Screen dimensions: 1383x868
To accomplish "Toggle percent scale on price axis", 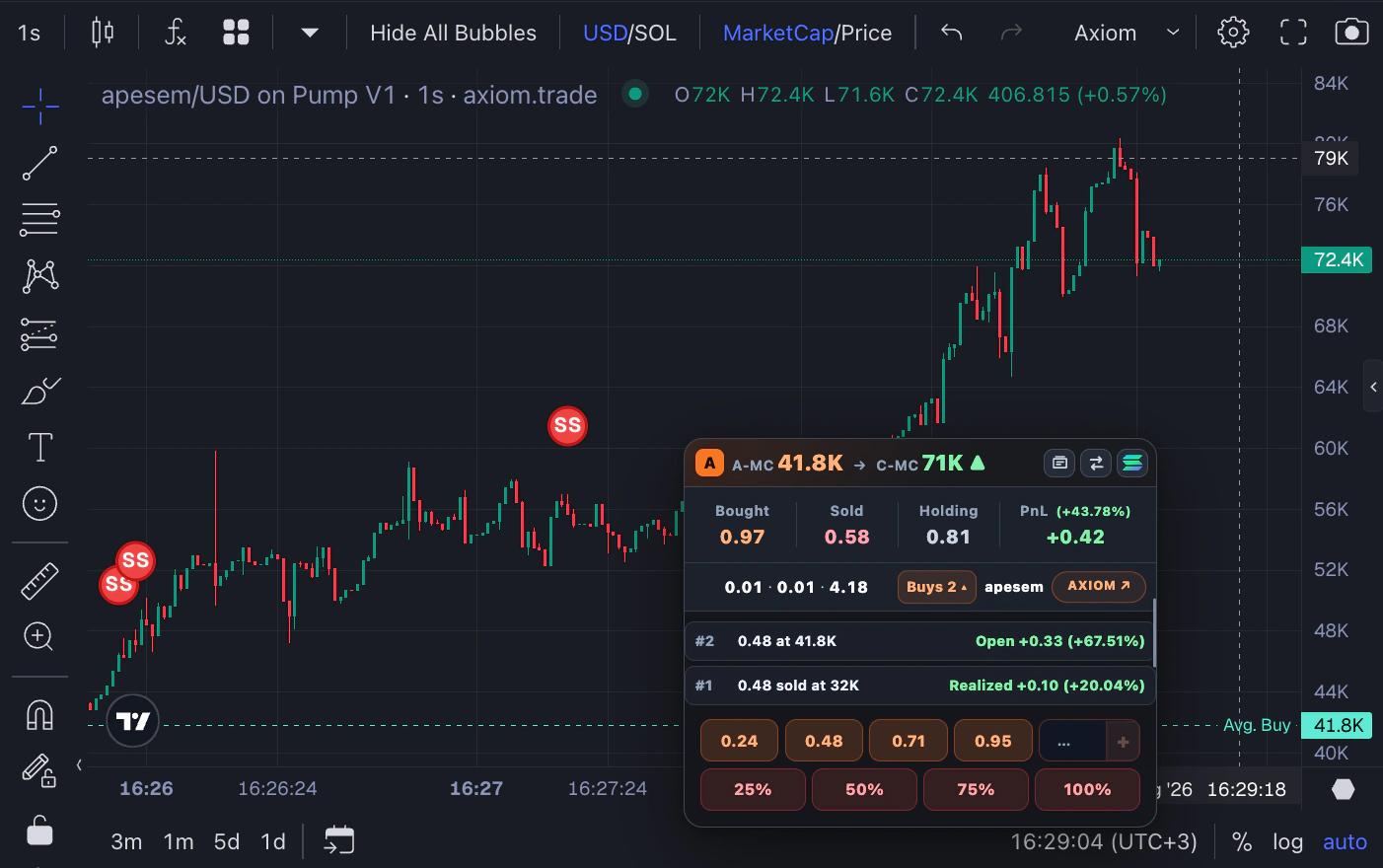I will pos(1242,841).
